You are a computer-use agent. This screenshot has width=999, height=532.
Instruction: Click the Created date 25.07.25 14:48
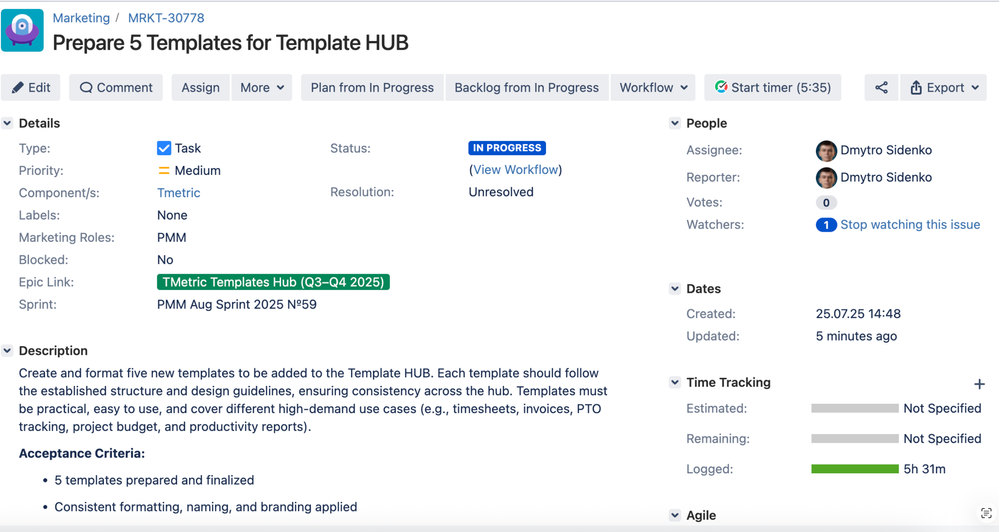point(858,314)
